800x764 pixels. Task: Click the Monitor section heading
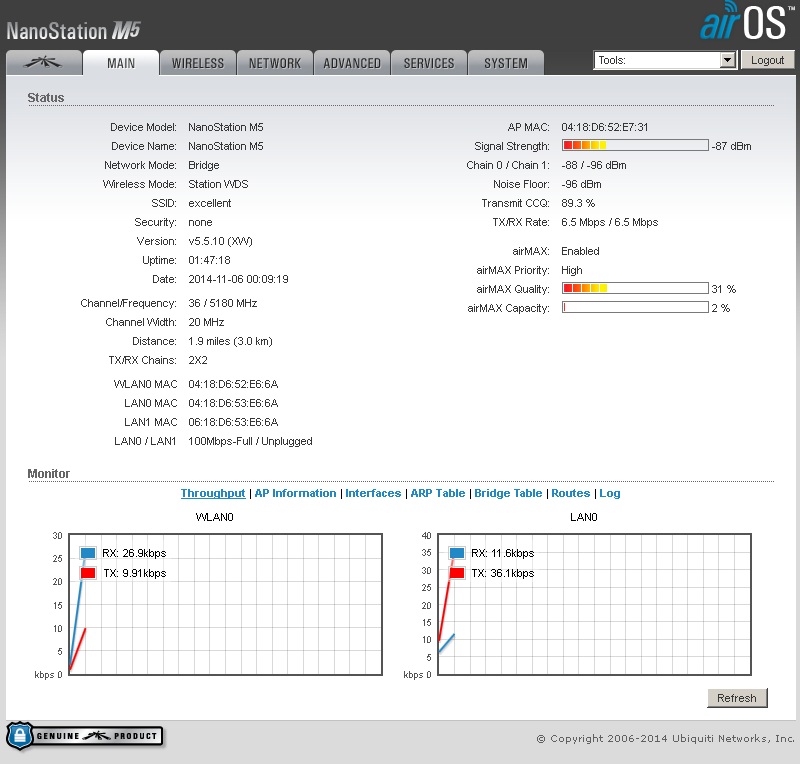coord(48,474)
